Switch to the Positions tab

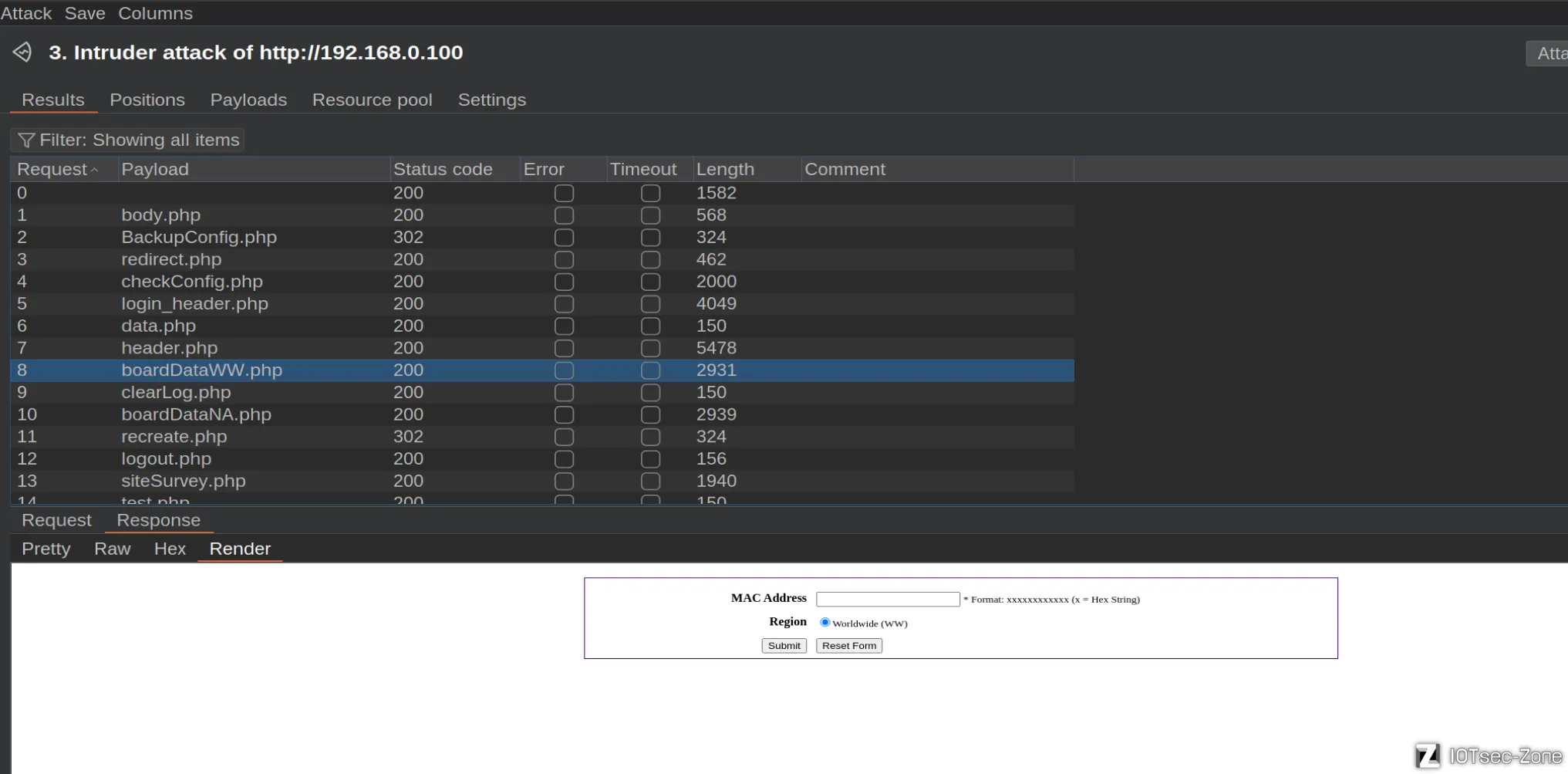pyautogui.click(x=147, y=100)
